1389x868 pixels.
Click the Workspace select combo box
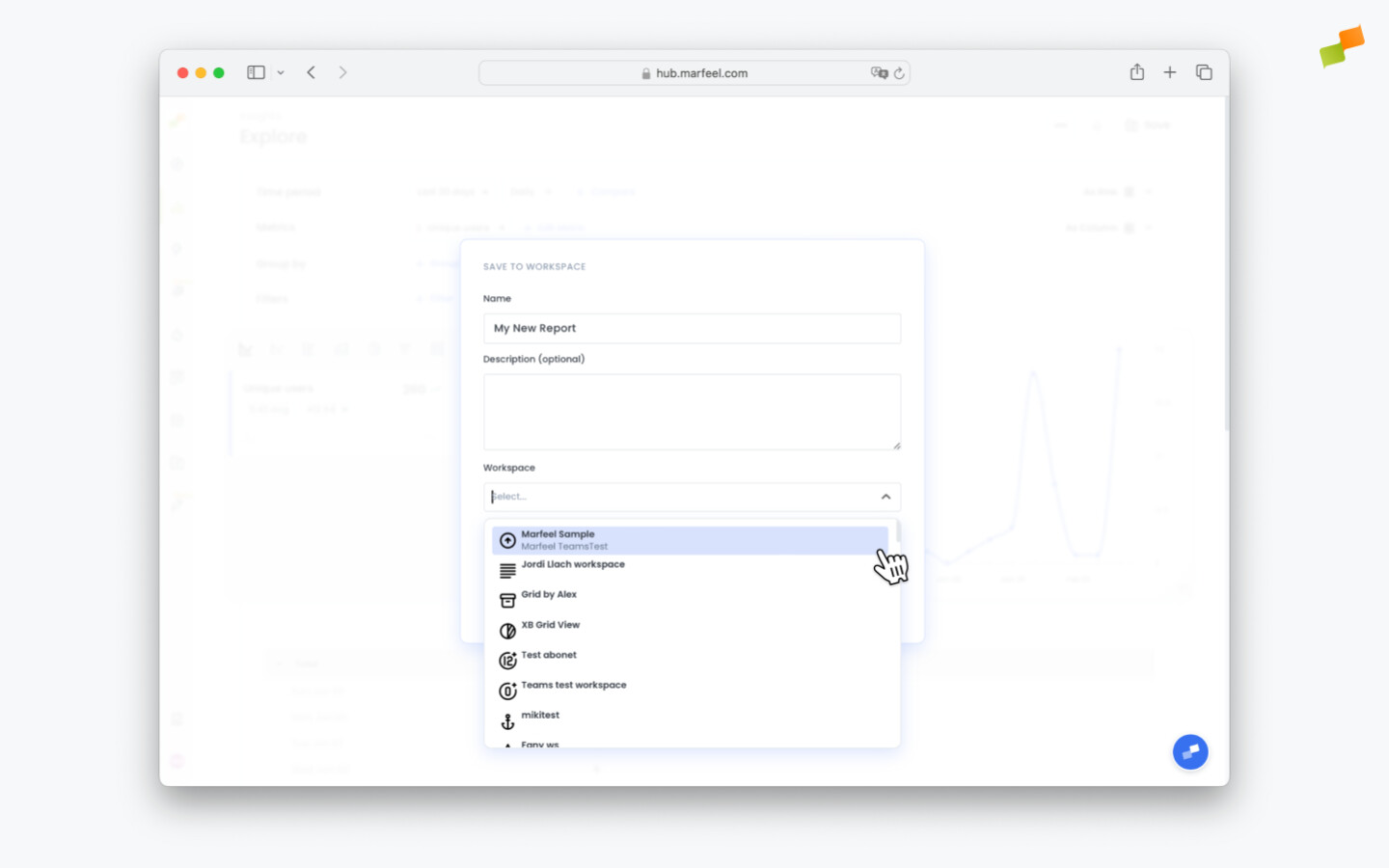(x=675, y=497)
